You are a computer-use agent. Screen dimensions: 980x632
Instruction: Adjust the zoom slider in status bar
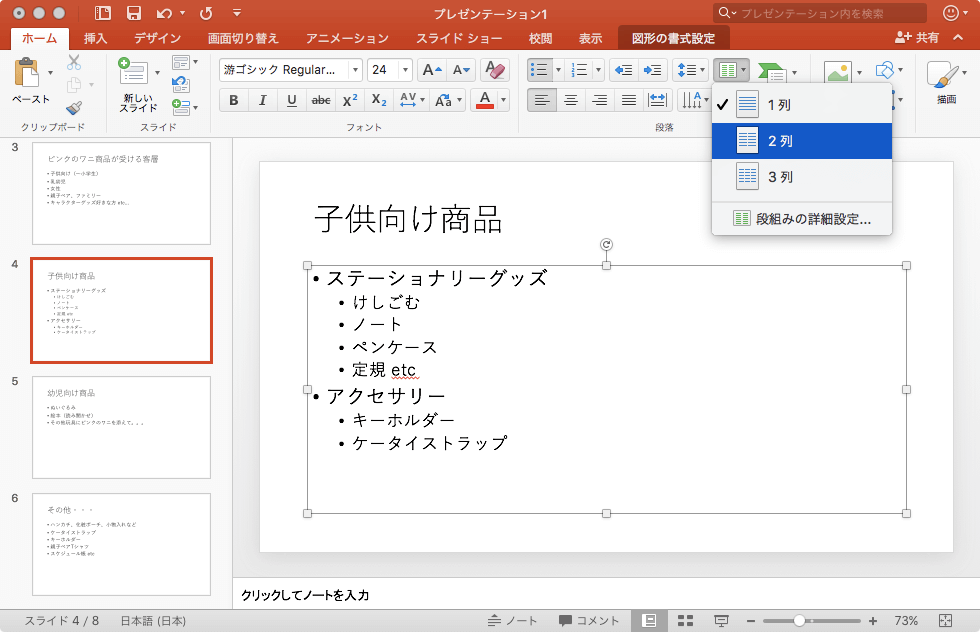click(799, 621)
